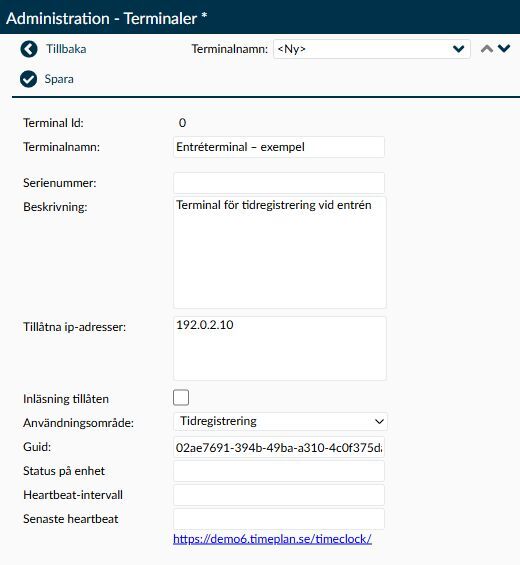
Task: Click the Tillbaka text link
Action: pos(66,49)
